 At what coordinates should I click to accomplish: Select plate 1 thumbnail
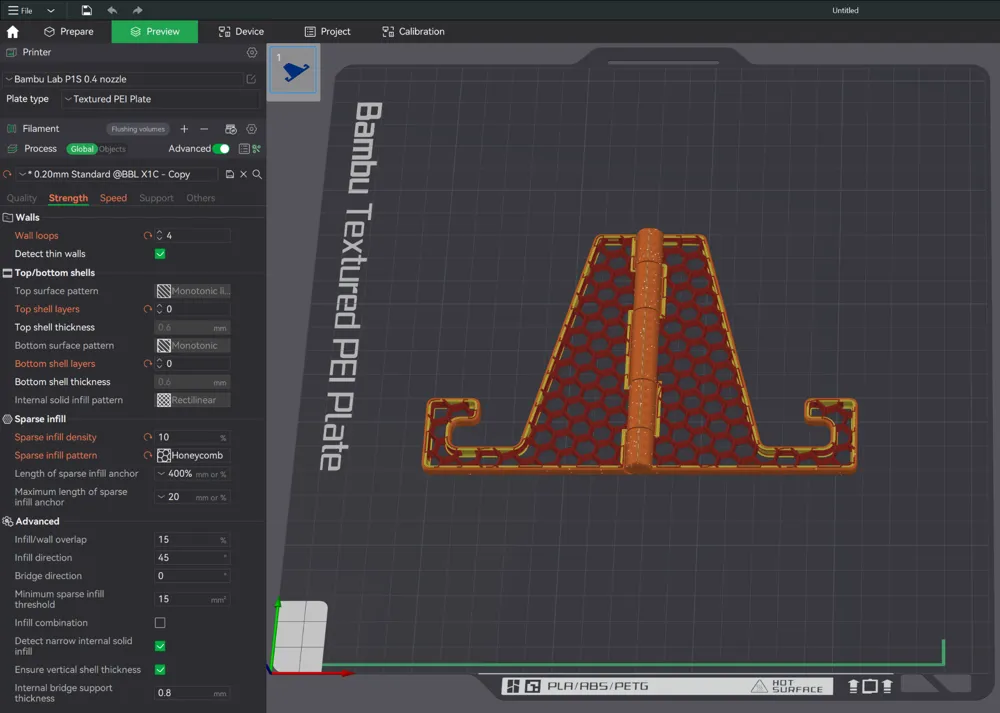293,70
